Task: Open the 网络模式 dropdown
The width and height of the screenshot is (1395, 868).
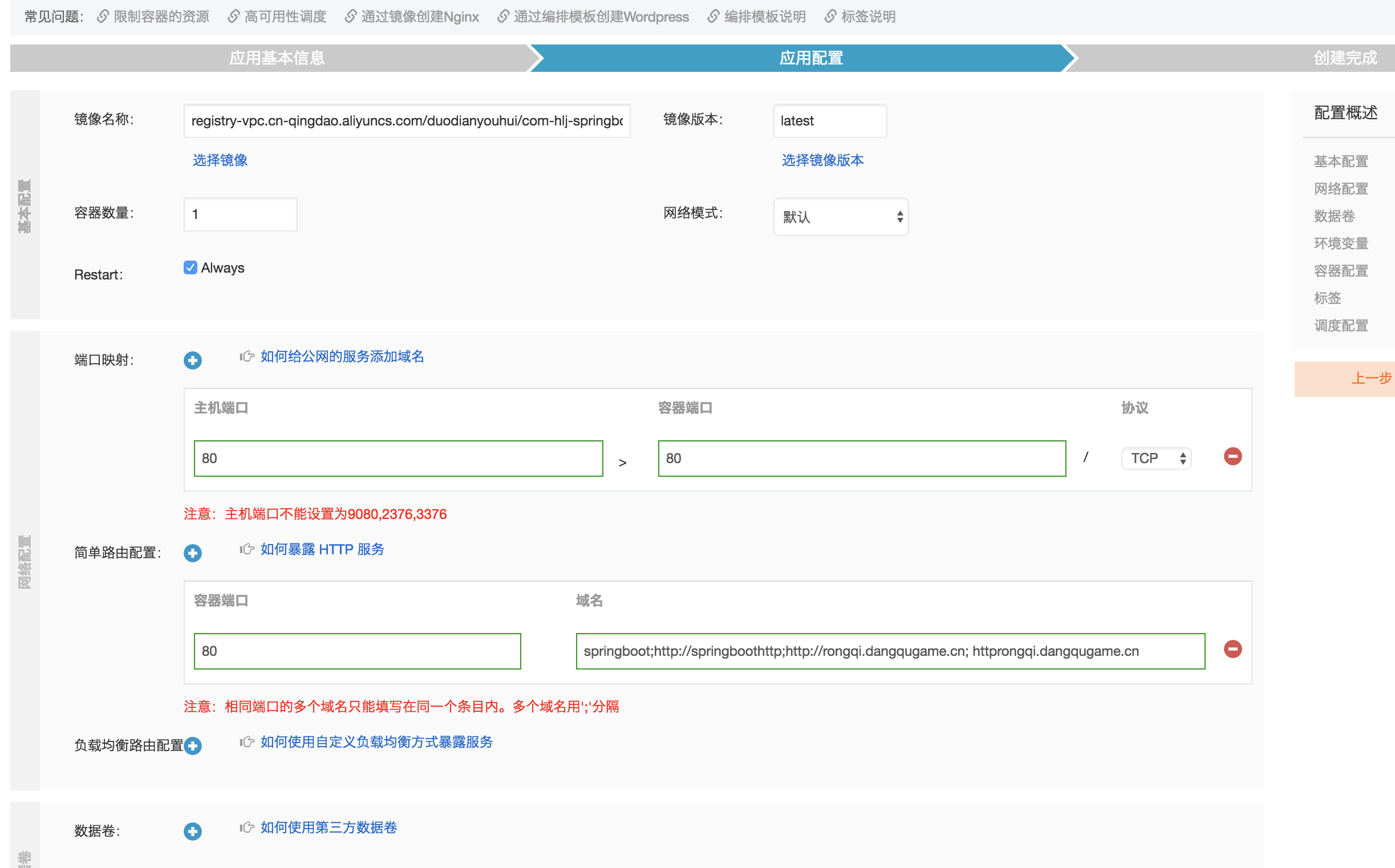Action: tap(841, 217)
